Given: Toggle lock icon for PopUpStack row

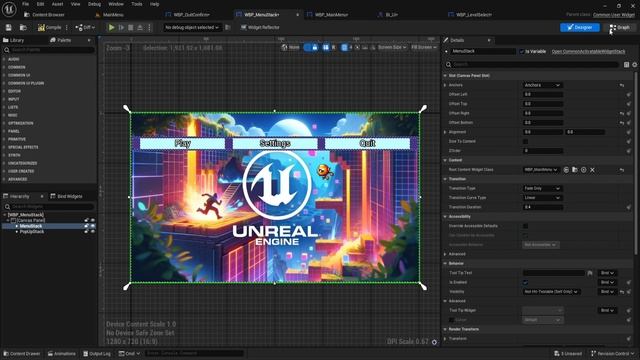Looking at the screenshot, I should click(x=87, y=231).
